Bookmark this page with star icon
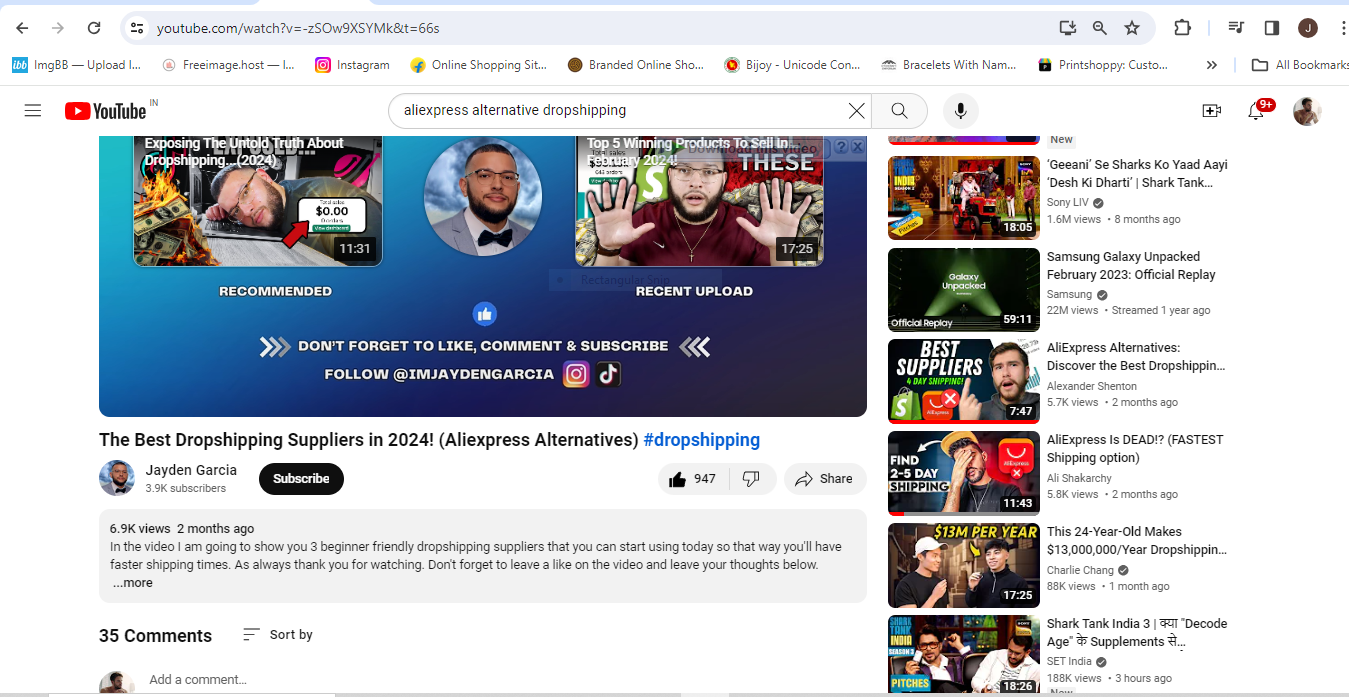Screen dimensions: 1349x697 click(x=1132, y=28)
